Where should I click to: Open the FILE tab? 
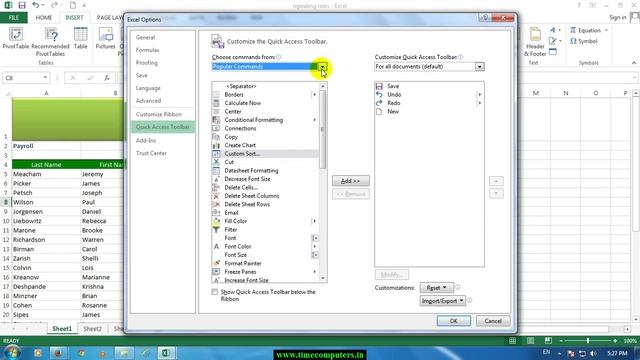coord(13,18)
